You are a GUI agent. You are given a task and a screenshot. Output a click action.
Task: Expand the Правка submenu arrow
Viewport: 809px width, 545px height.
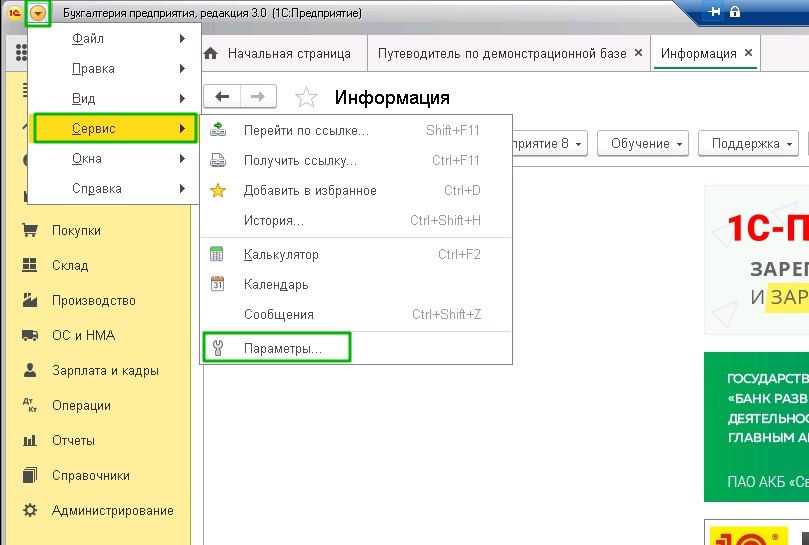[182, 69]
